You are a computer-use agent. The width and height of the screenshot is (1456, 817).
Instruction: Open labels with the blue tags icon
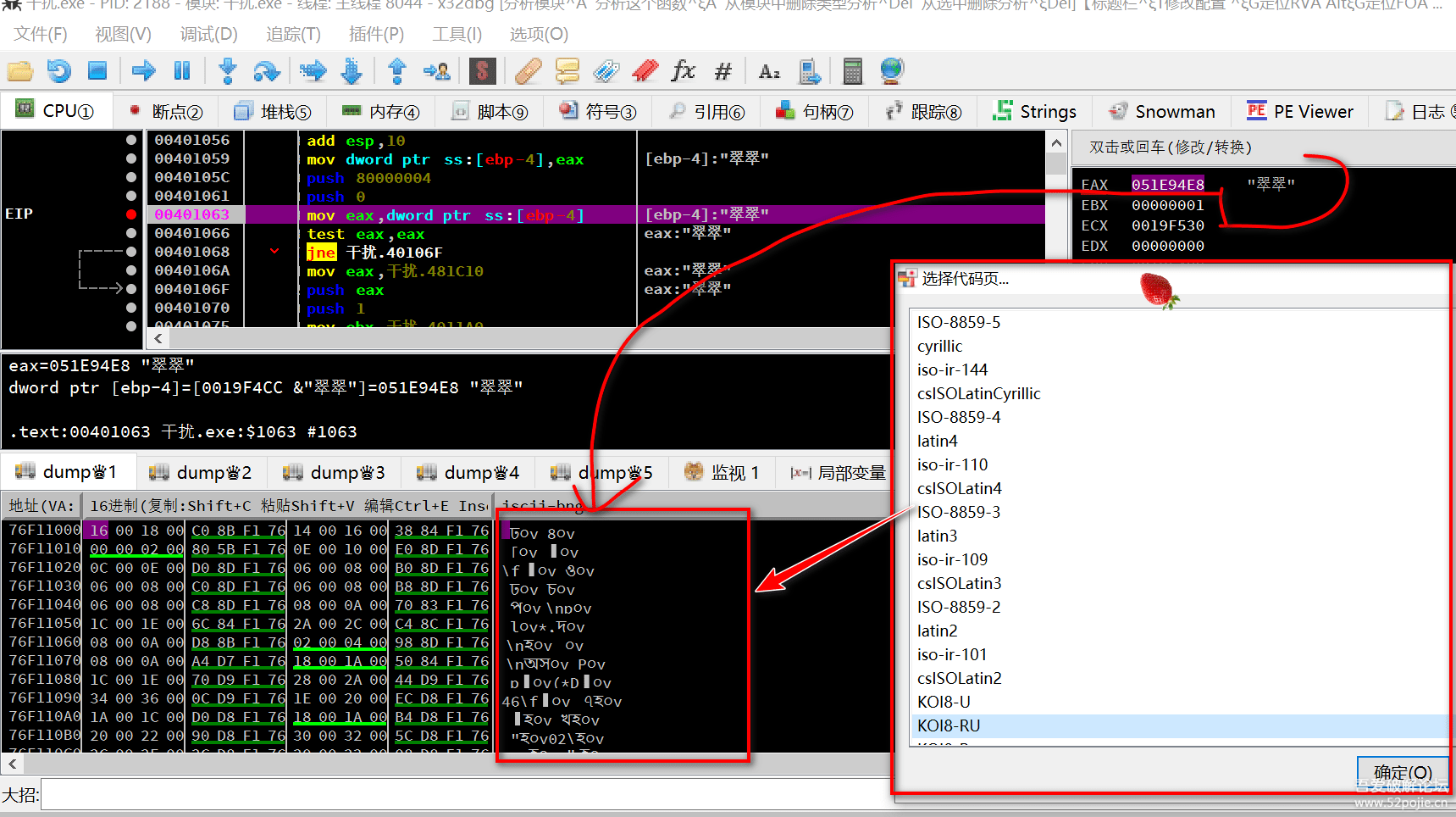pyautogui.click(x=606, y=71)
